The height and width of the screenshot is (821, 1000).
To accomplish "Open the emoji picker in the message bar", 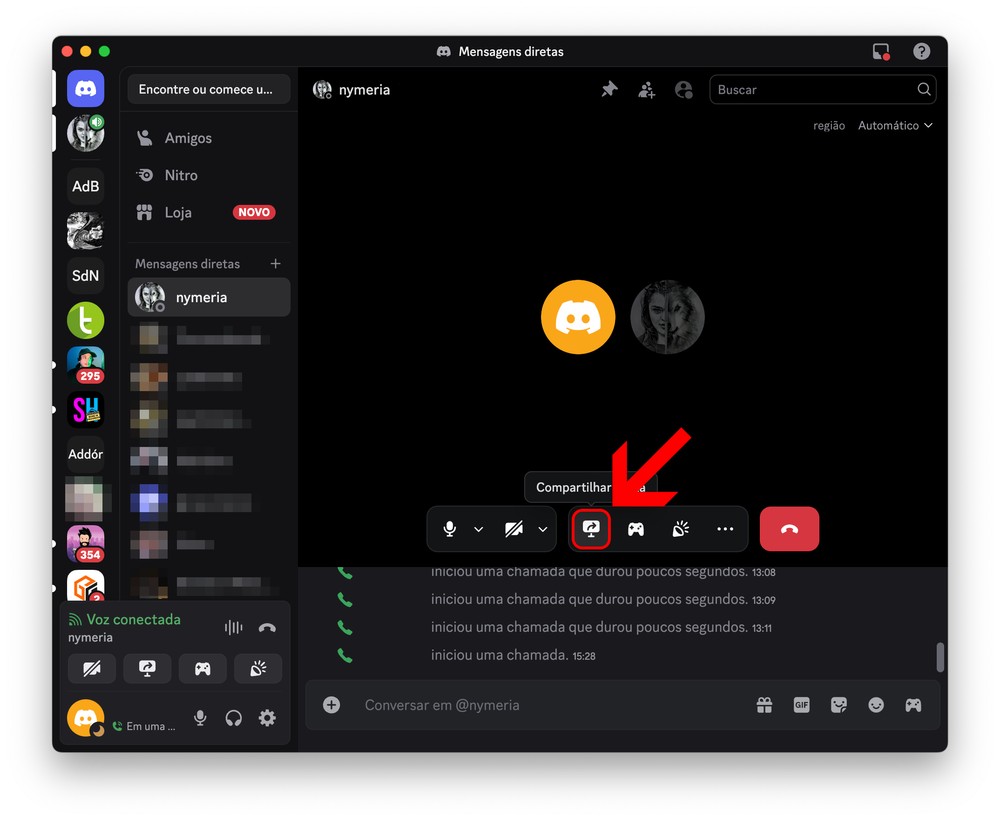I will coord(876,705).
